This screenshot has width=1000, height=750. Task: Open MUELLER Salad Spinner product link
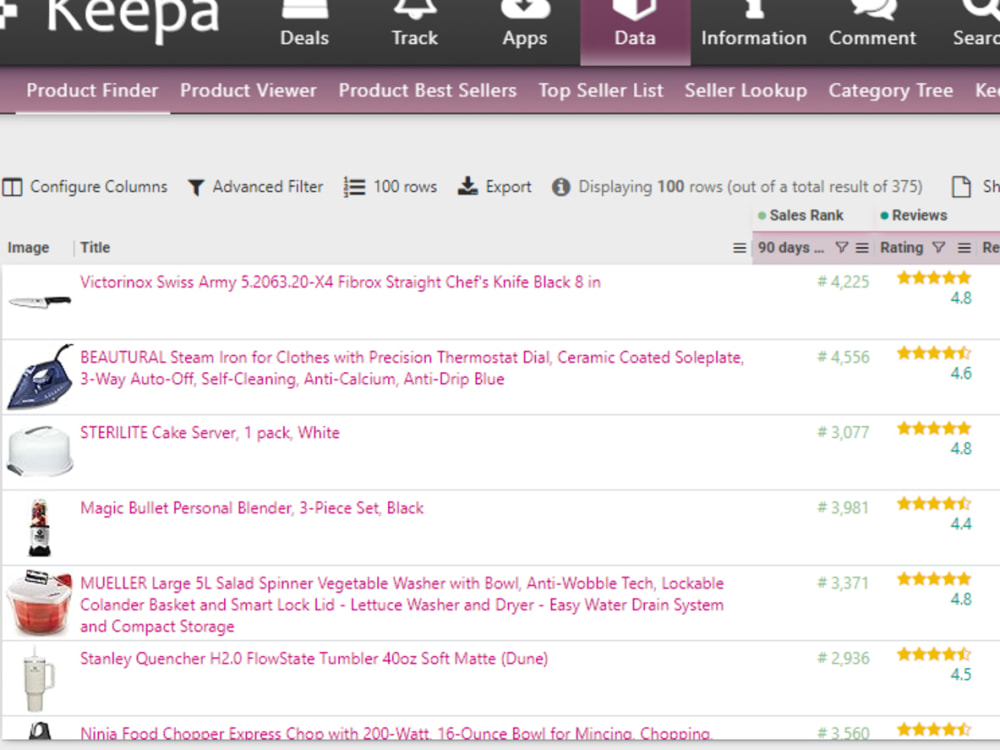402,605
